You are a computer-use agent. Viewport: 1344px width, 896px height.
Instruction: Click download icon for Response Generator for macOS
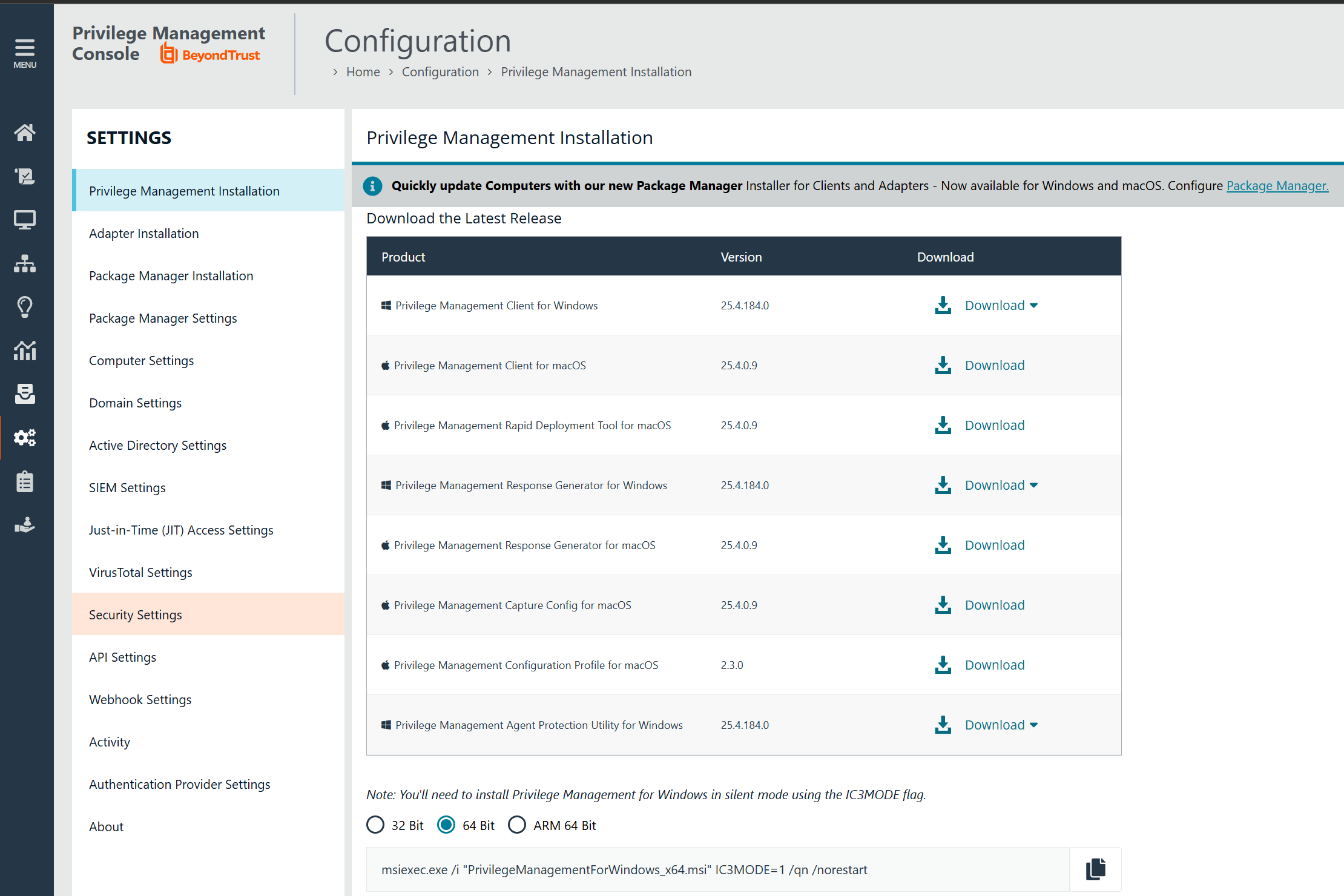coord(943,545)
